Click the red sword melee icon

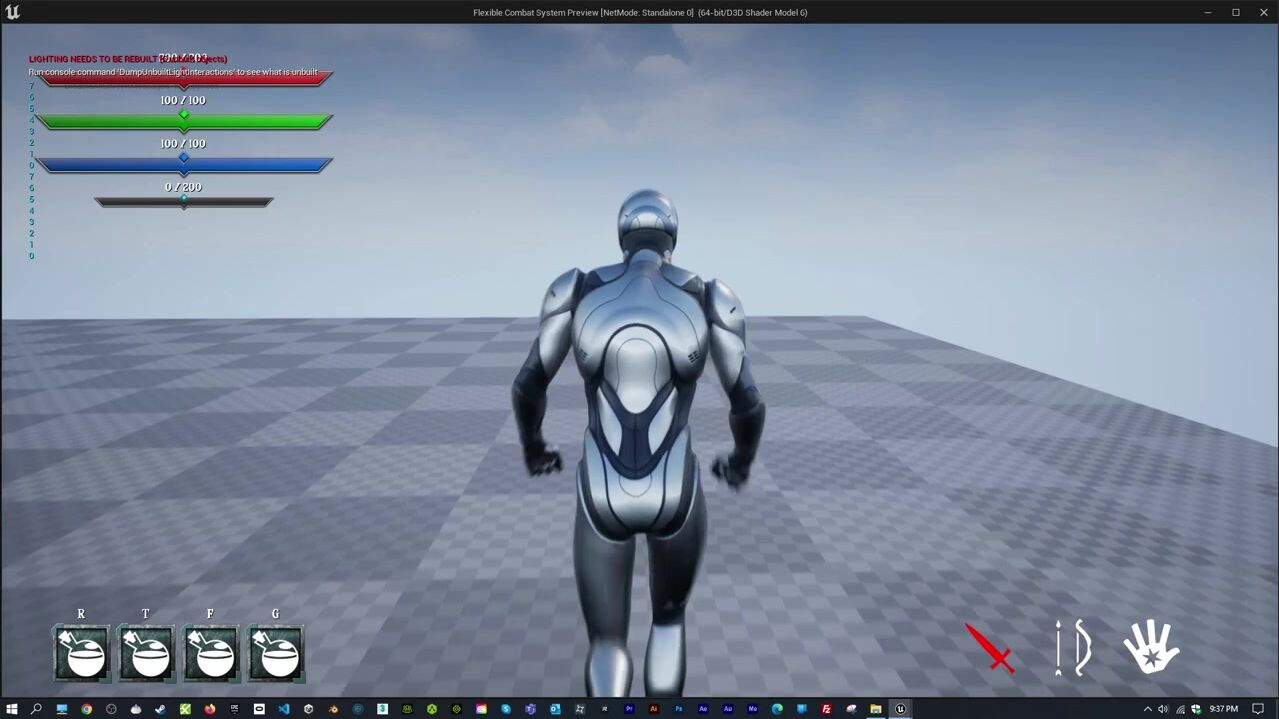pyautogui.click(x=990, y=648)
